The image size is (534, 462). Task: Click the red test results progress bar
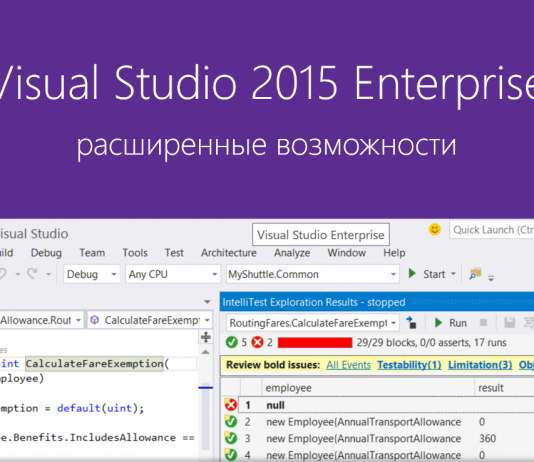(315, 342)
